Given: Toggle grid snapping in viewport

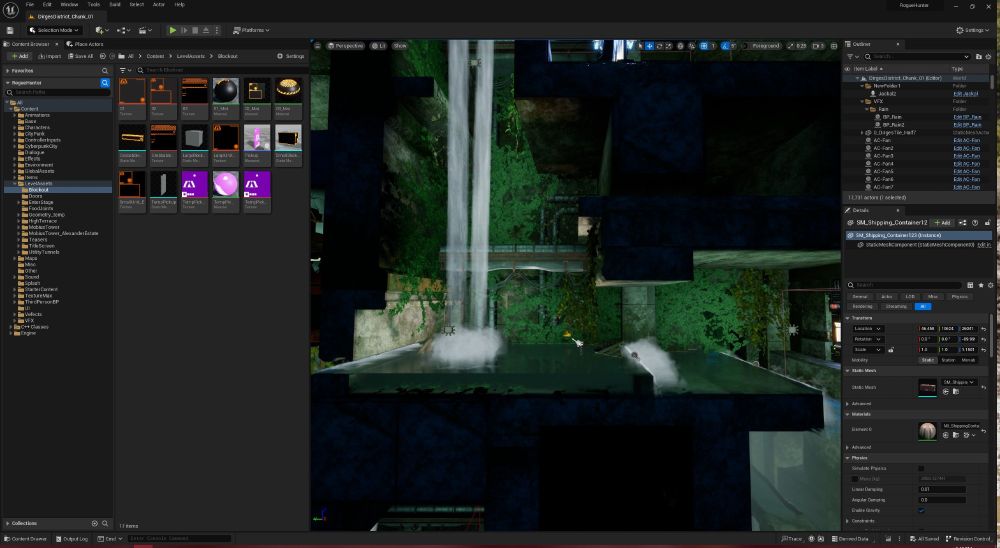Looking at the screenshot, I should [x=703, y=46].
